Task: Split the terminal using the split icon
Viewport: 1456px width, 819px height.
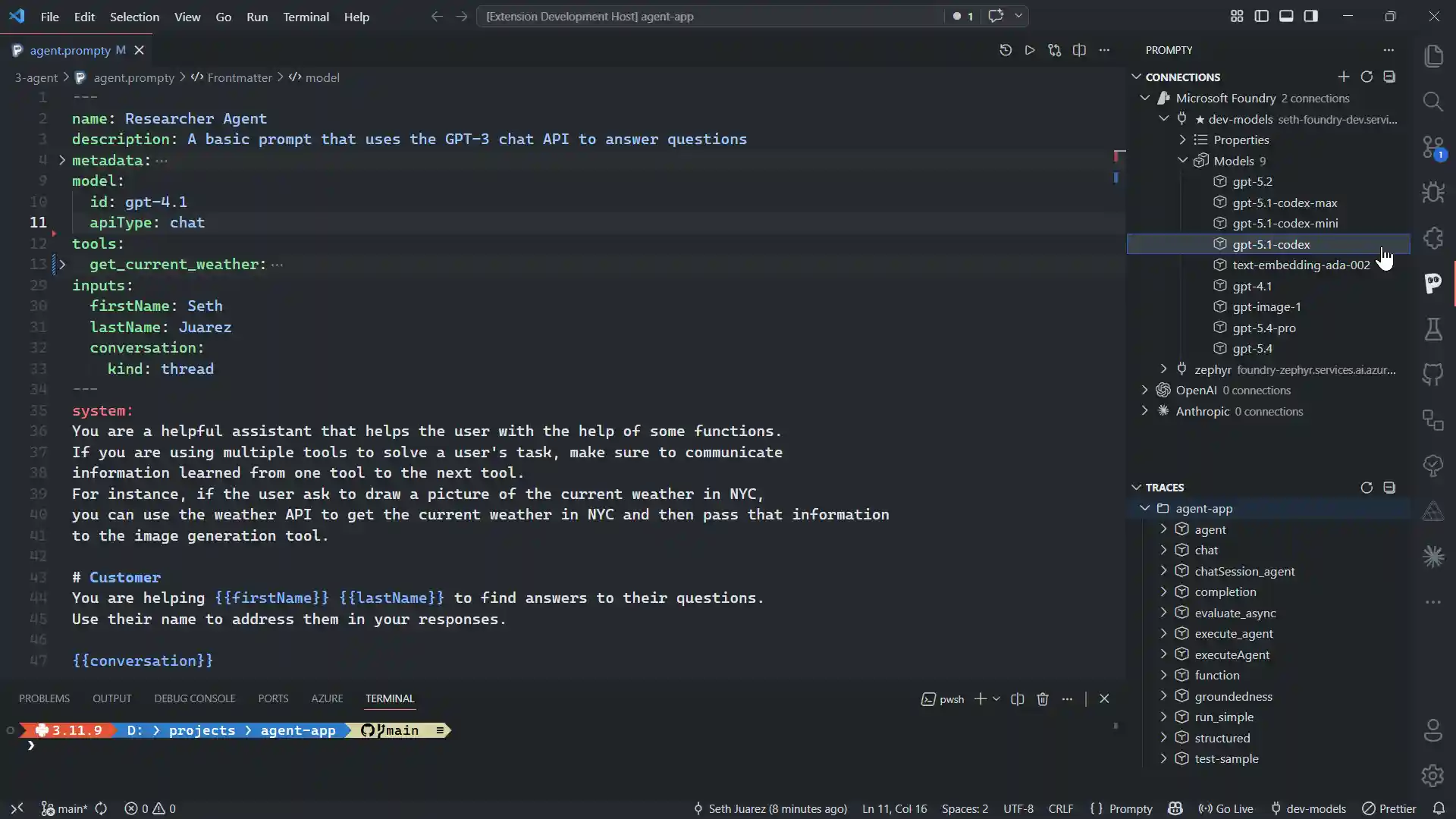Action: [x=1017, y=699]
